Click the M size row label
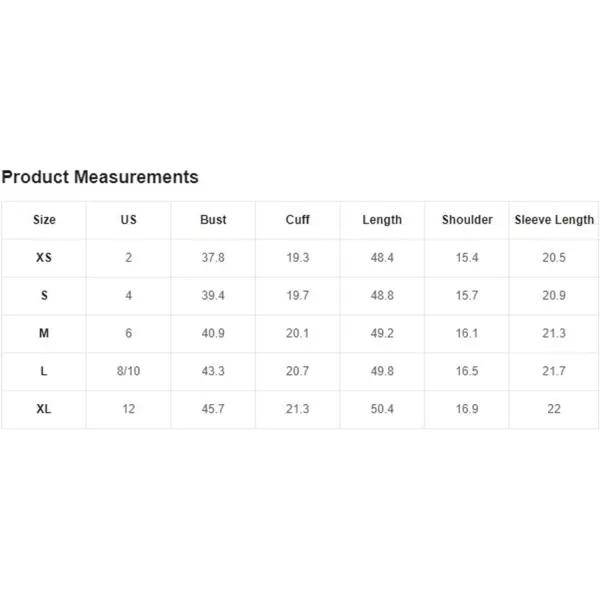600x600 pixels. coord(44,333)
